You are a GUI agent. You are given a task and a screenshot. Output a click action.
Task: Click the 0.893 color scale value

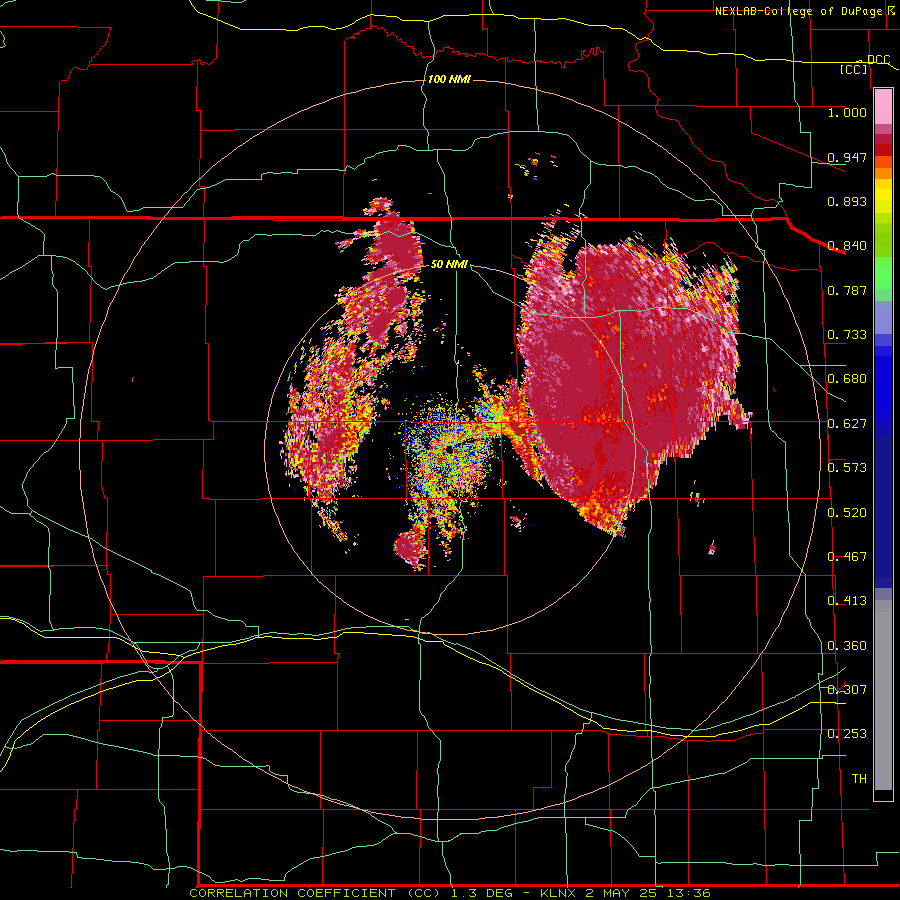[847, 201]
